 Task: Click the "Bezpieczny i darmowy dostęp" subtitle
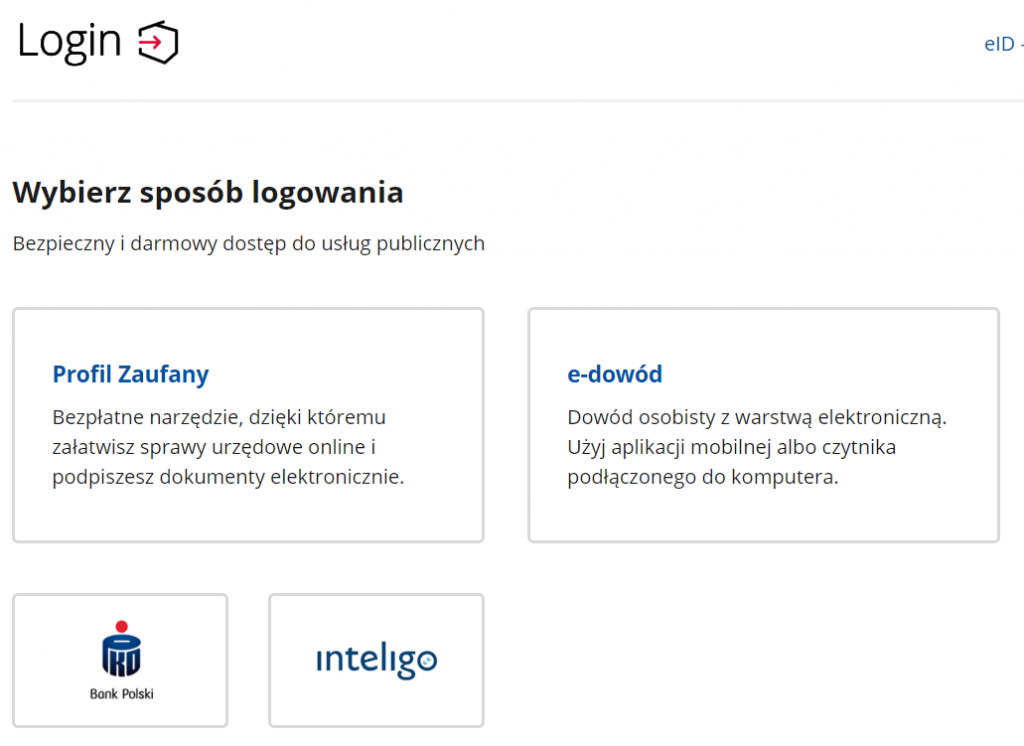tap(248, 243)
